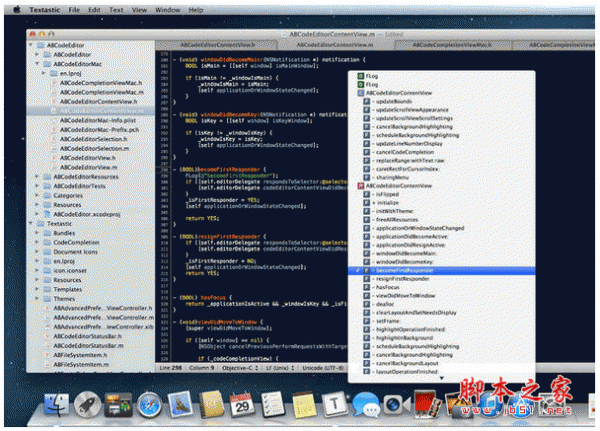This screenshot has height=431, width=600.
Task: Jump to updateScrollViewAppearance in symbol list
Action: pyautogui.click(x=412, y=110)
